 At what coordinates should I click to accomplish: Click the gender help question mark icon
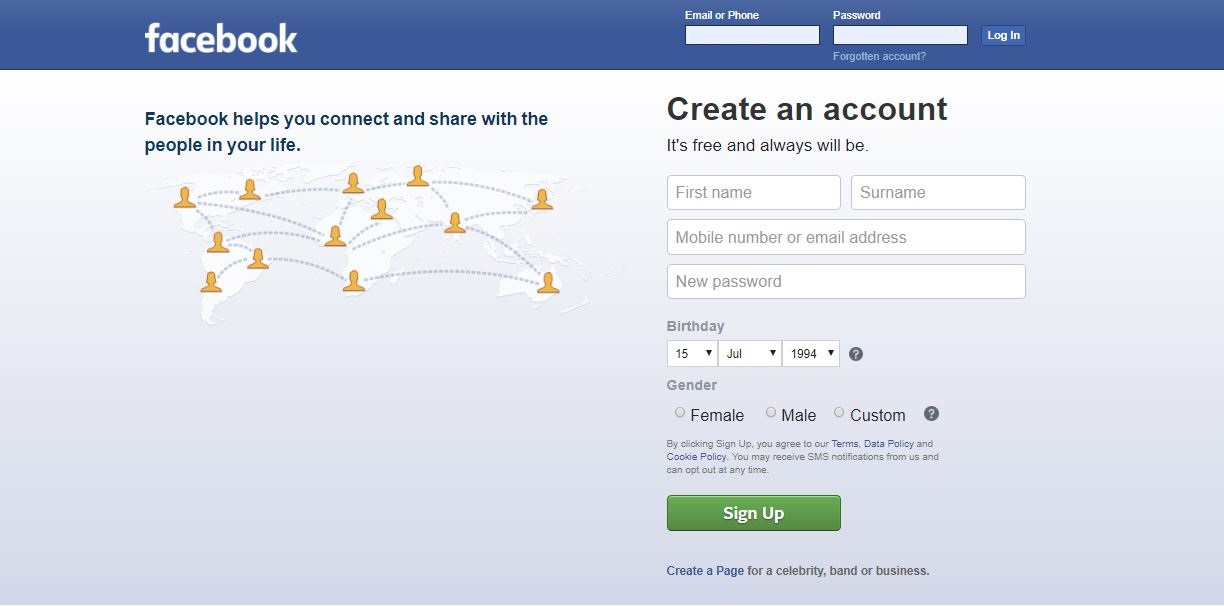[x=931, y=413]
